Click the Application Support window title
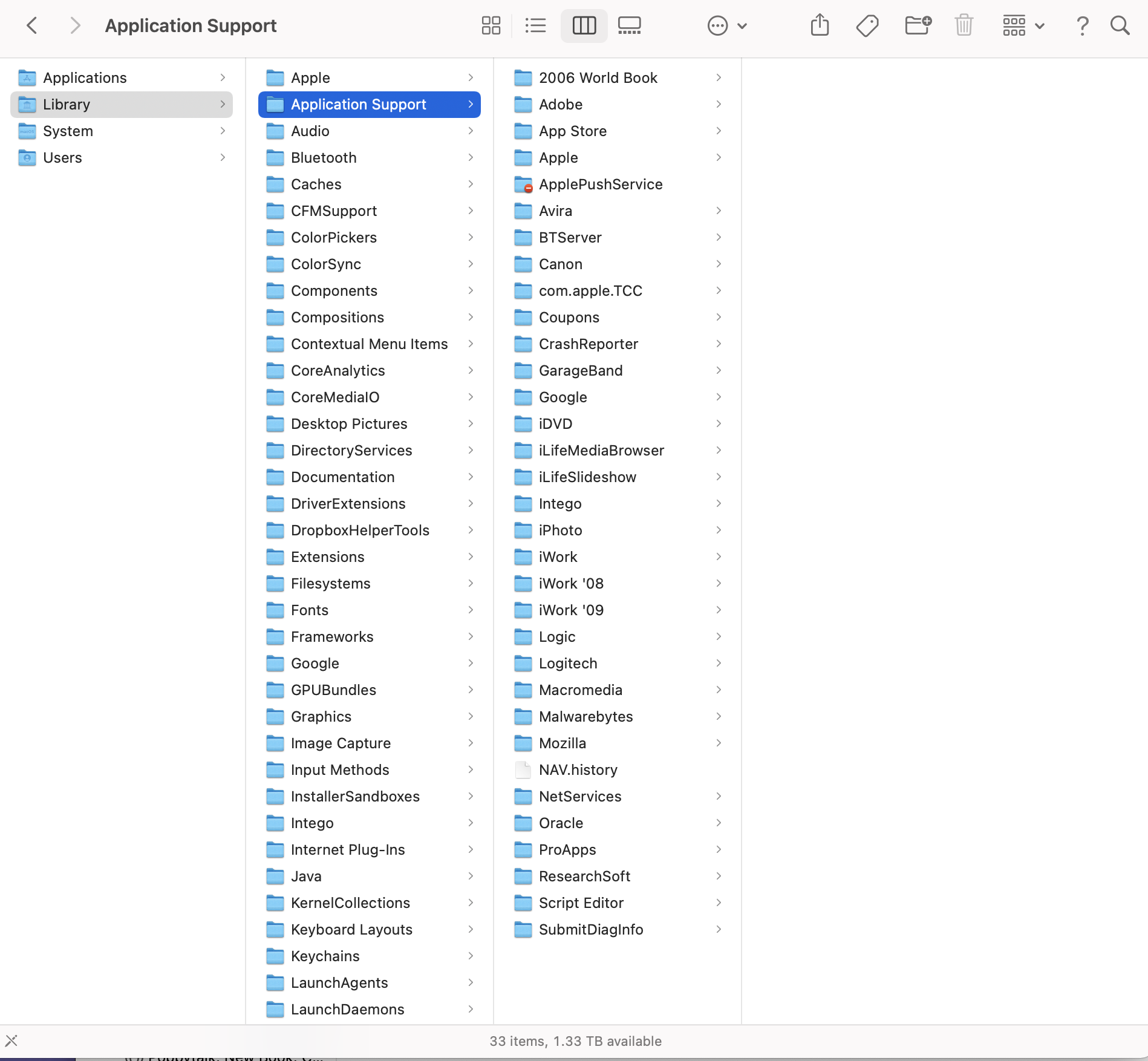 click(x=191, y=25)
